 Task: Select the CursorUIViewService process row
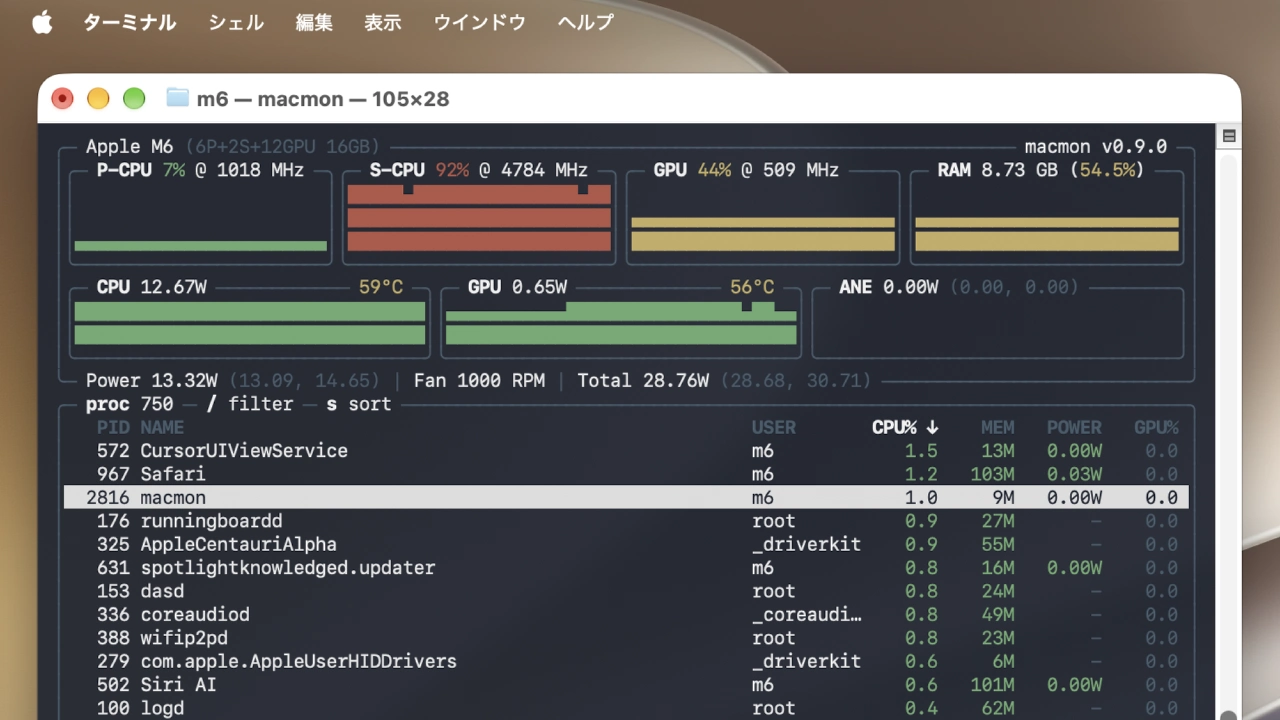click(x=626, y=451)
